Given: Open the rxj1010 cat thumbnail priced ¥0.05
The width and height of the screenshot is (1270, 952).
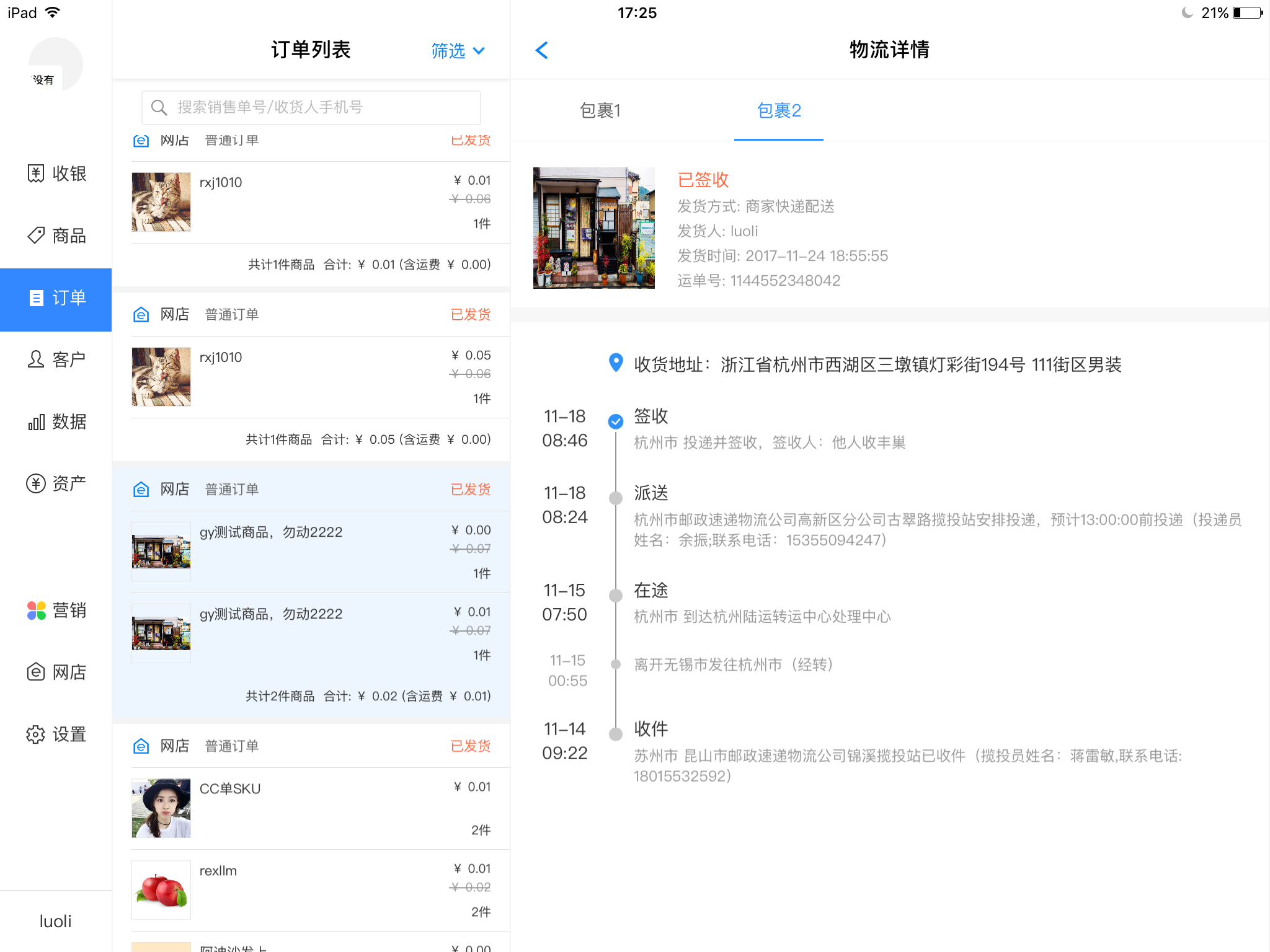Looking at the screenshot, I should (161, 377).
